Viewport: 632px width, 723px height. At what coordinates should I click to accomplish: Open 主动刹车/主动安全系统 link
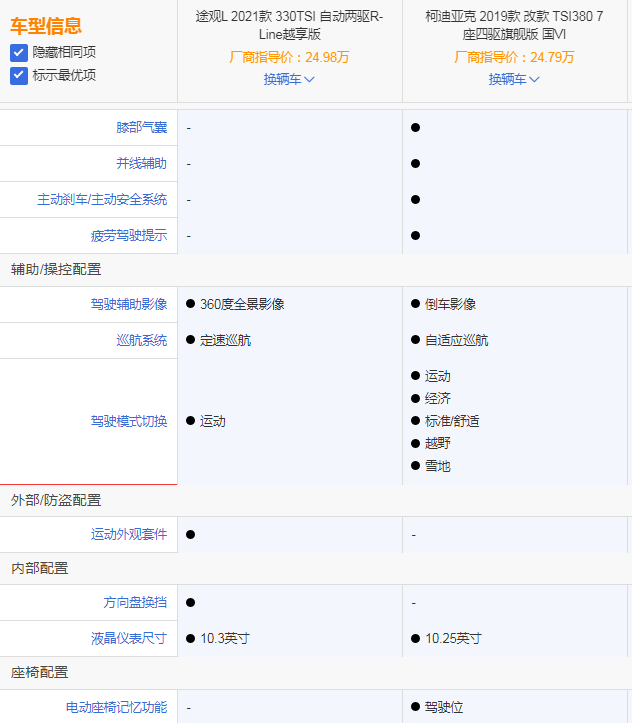pos(102,200)
